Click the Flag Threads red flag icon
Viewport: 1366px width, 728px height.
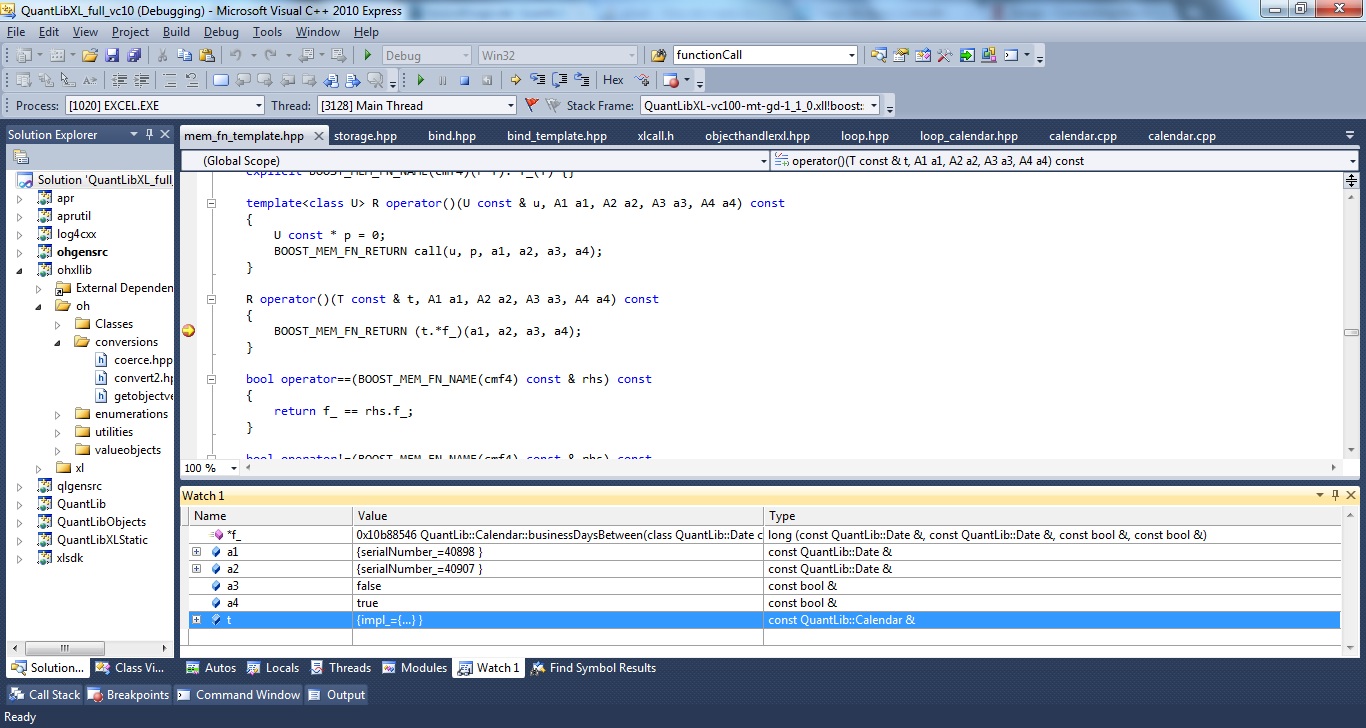click(531, 105)
